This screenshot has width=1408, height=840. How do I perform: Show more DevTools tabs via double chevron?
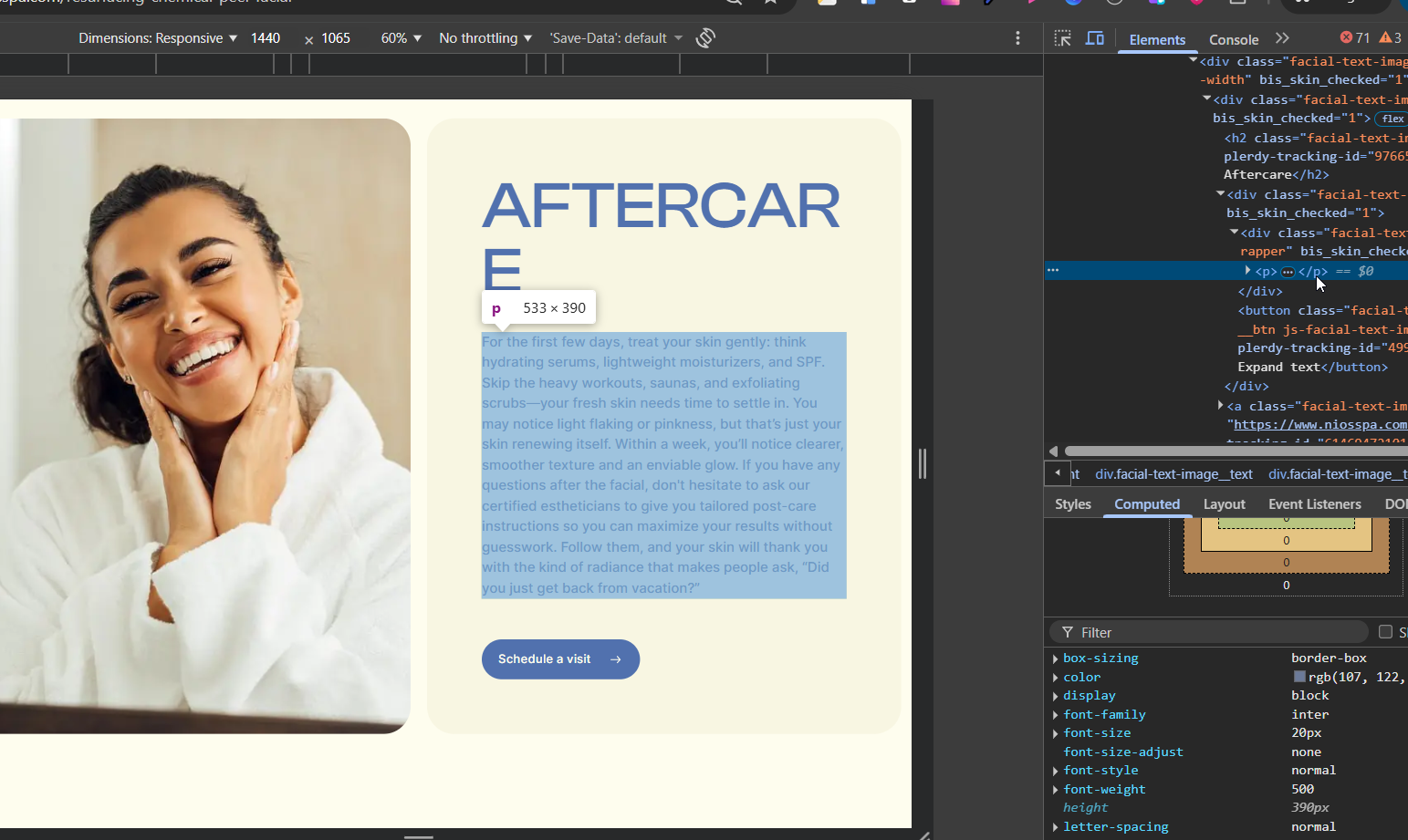point(1282,38)
